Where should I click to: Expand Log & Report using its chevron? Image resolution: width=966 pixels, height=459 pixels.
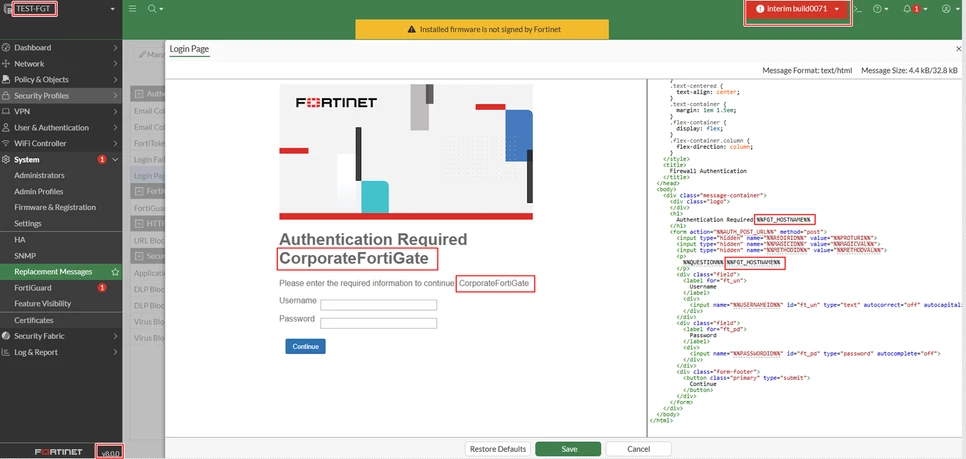[115, 352]
